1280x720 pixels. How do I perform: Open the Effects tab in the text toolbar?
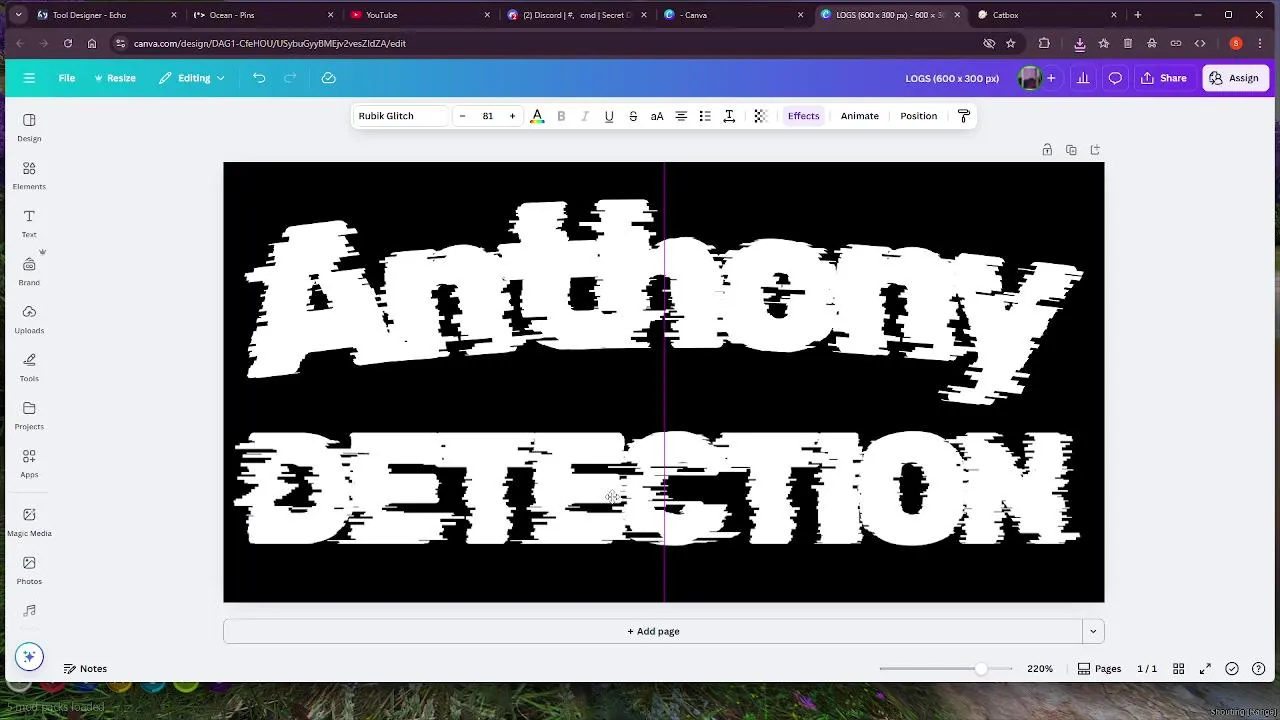click(x=804, y=116)
